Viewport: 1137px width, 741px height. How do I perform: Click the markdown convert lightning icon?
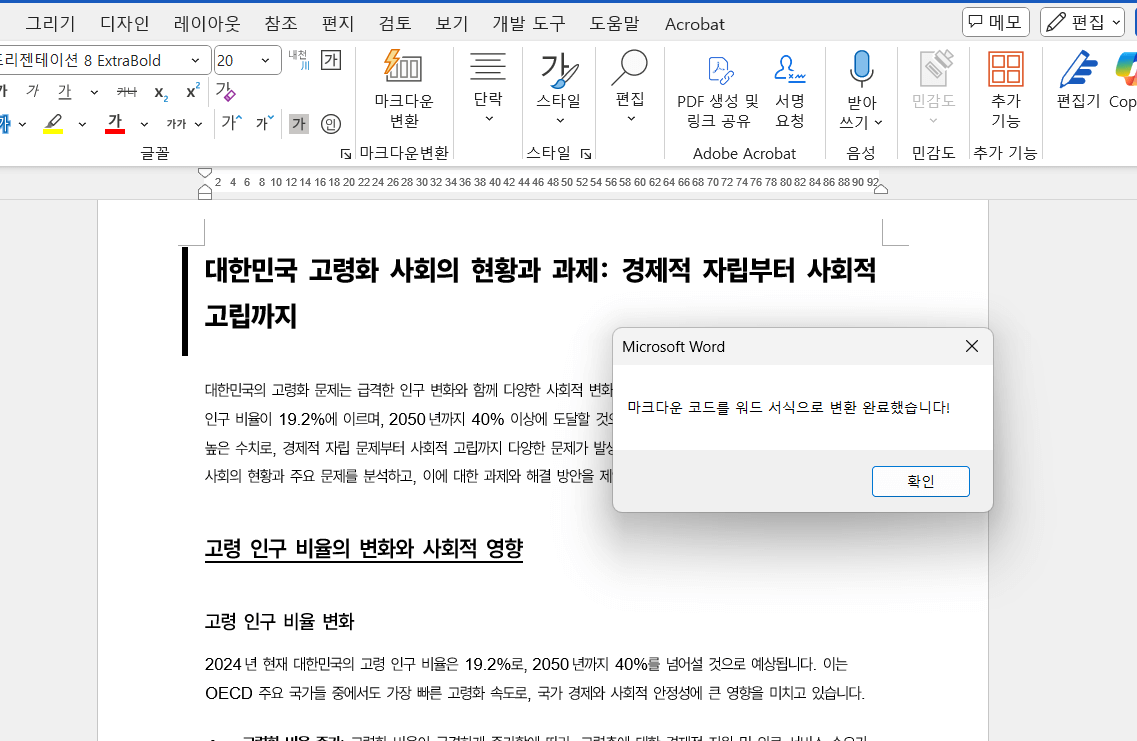403,67
